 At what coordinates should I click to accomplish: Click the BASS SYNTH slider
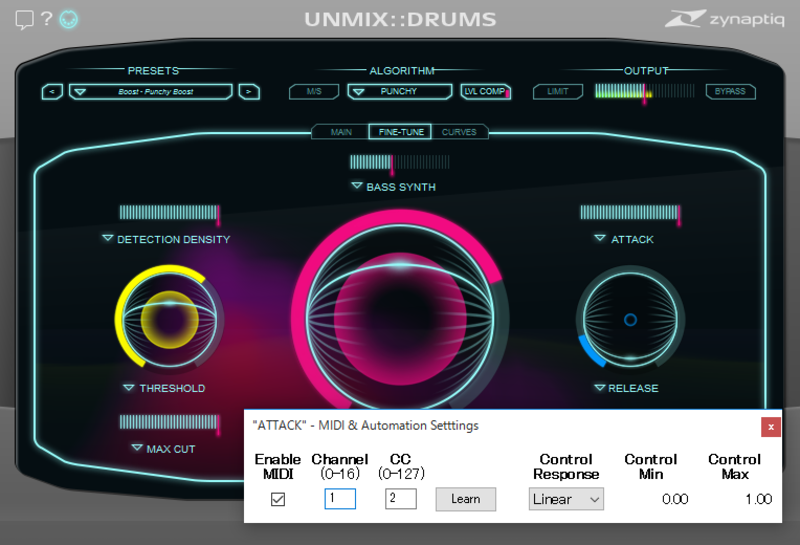[399, 163]
